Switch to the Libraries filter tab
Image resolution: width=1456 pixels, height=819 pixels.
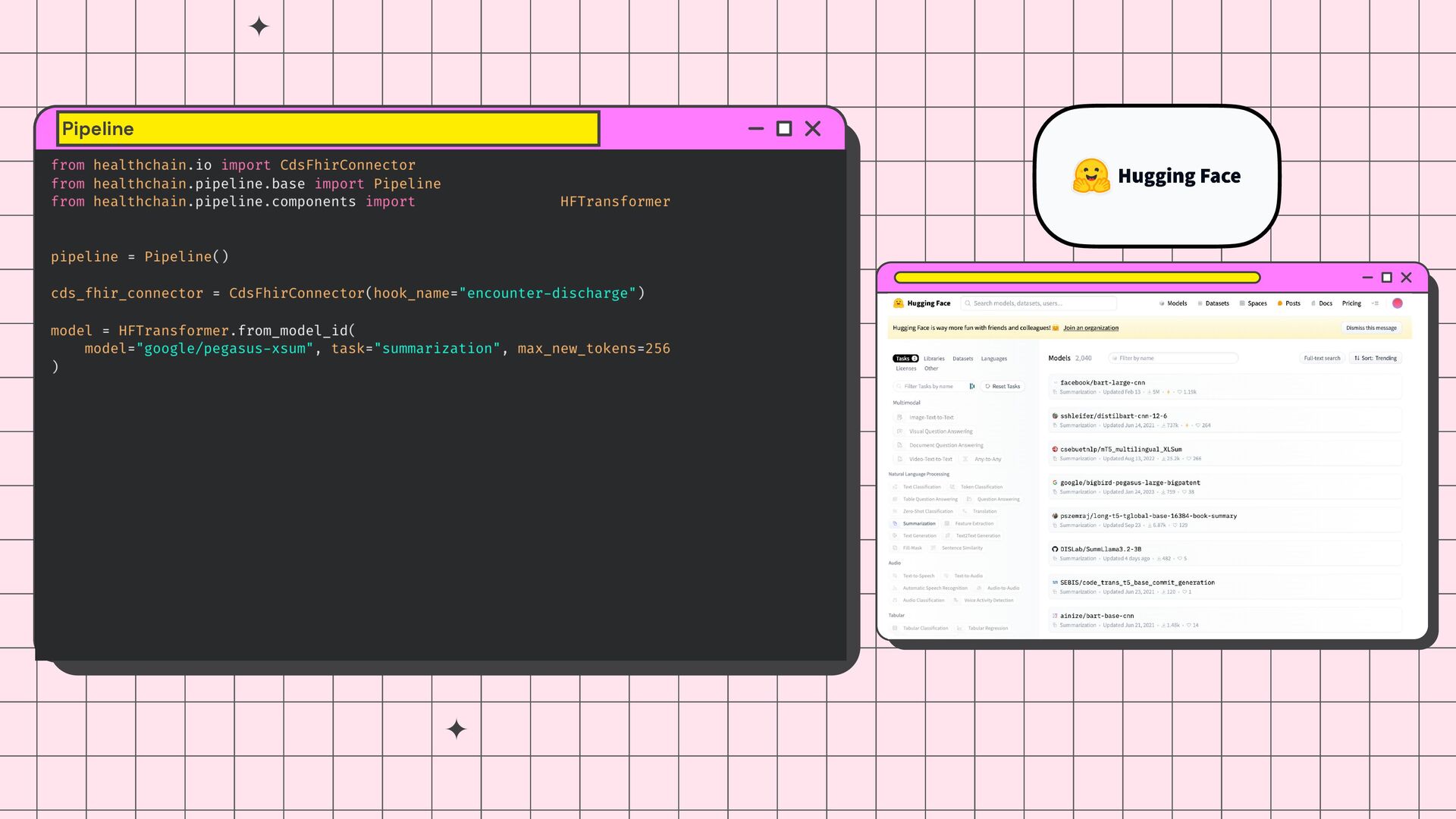(x=934, y=359)
